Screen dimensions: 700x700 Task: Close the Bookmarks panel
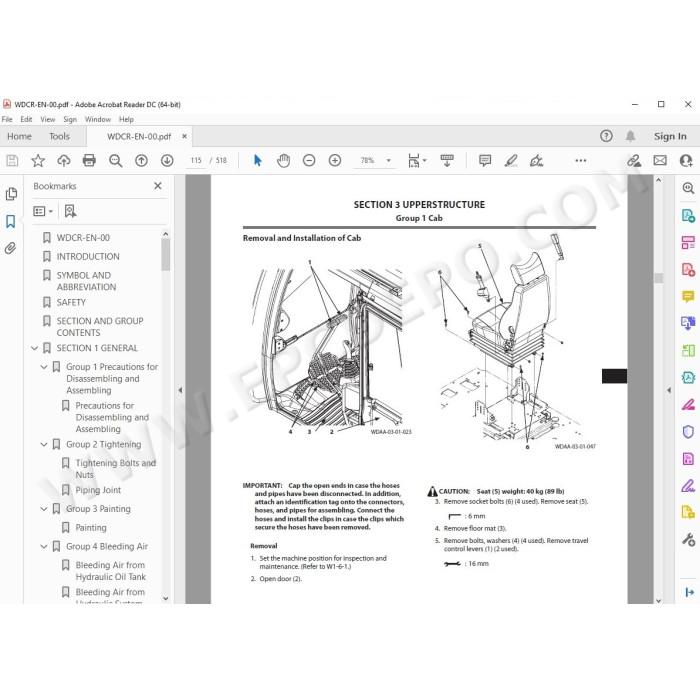click(x=158, y=186)
